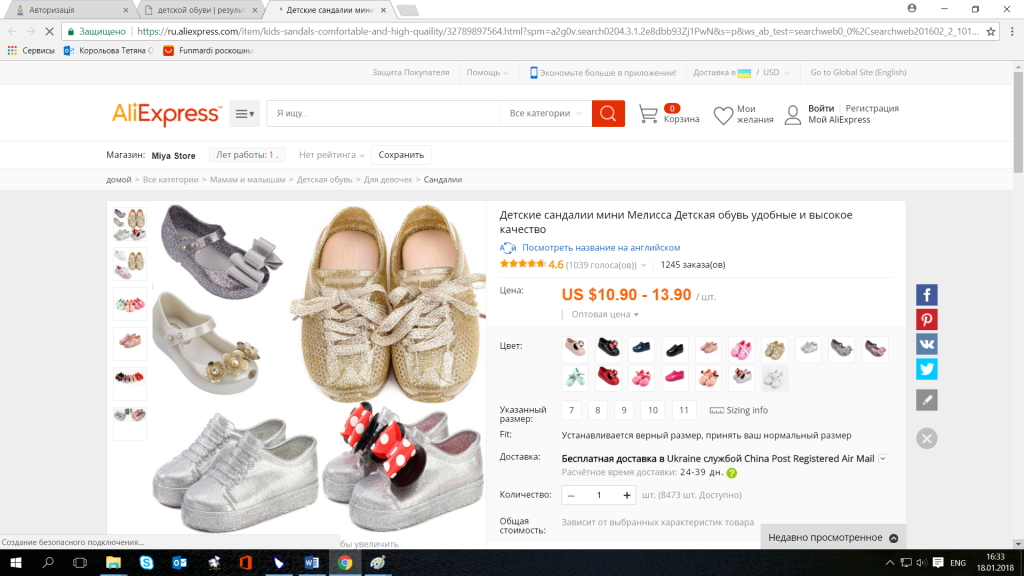Image resolution: width=1024 pixels, height=576 pixels.
Task: Open File Explorer from the taskbar
Action: pyautogui.click(x=113, y=562)
